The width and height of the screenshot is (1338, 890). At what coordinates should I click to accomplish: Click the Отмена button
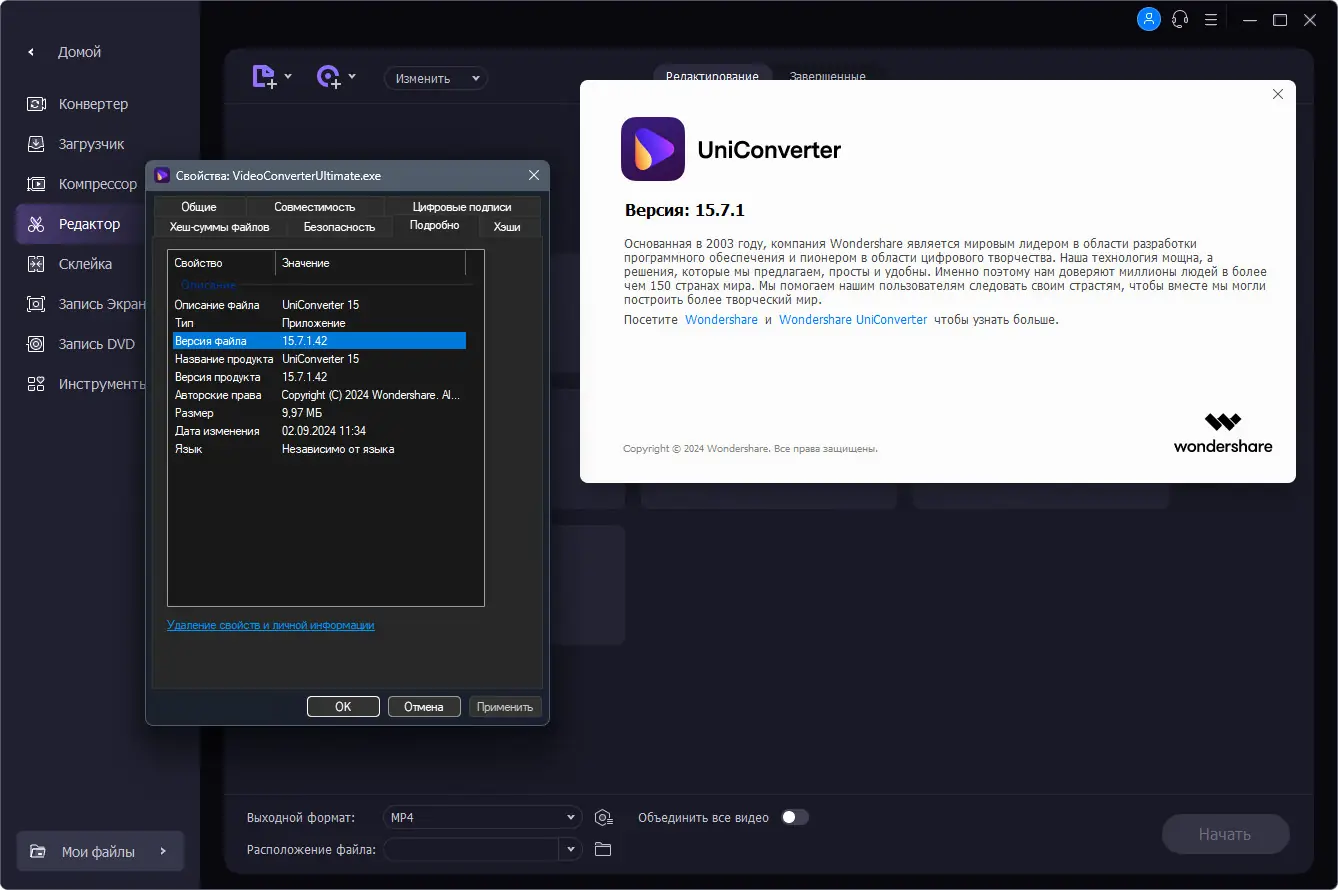[x=424, y=707]
